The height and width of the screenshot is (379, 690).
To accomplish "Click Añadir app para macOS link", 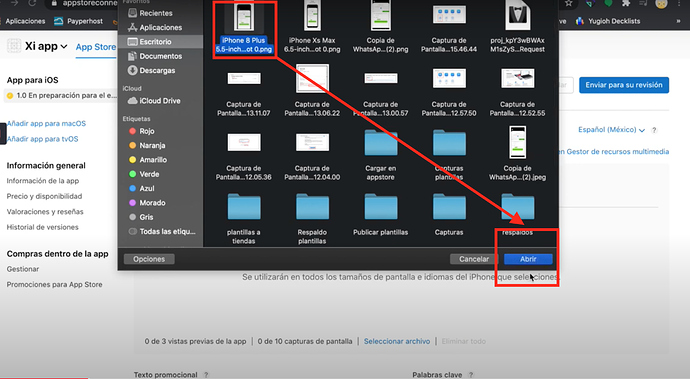I will point(46,124).
